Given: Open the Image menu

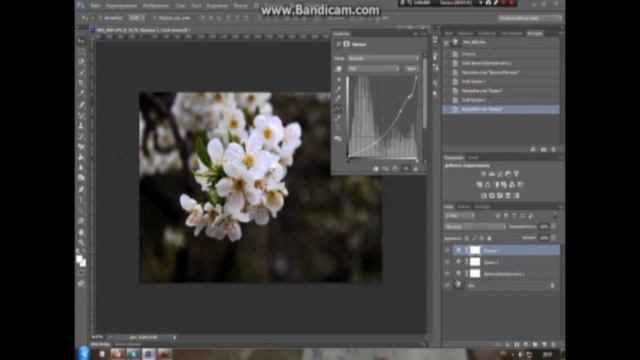Looking at the screenshot, I should pos(156,6).
